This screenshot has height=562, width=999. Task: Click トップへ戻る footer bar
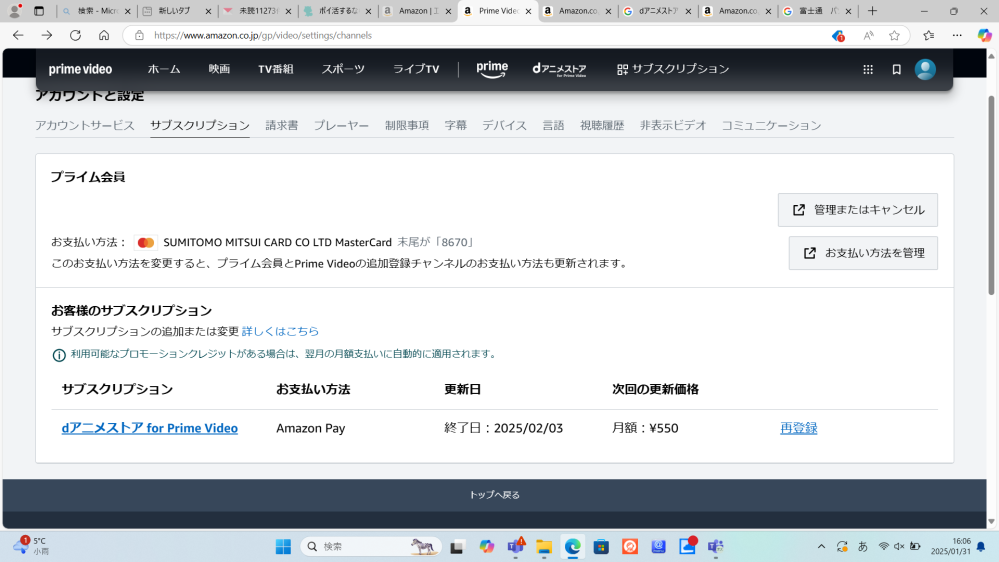(494, 495)
